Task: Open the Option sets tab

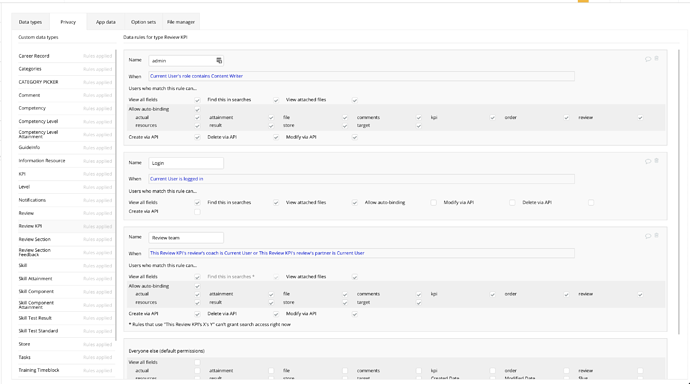Action: [143, 22]
